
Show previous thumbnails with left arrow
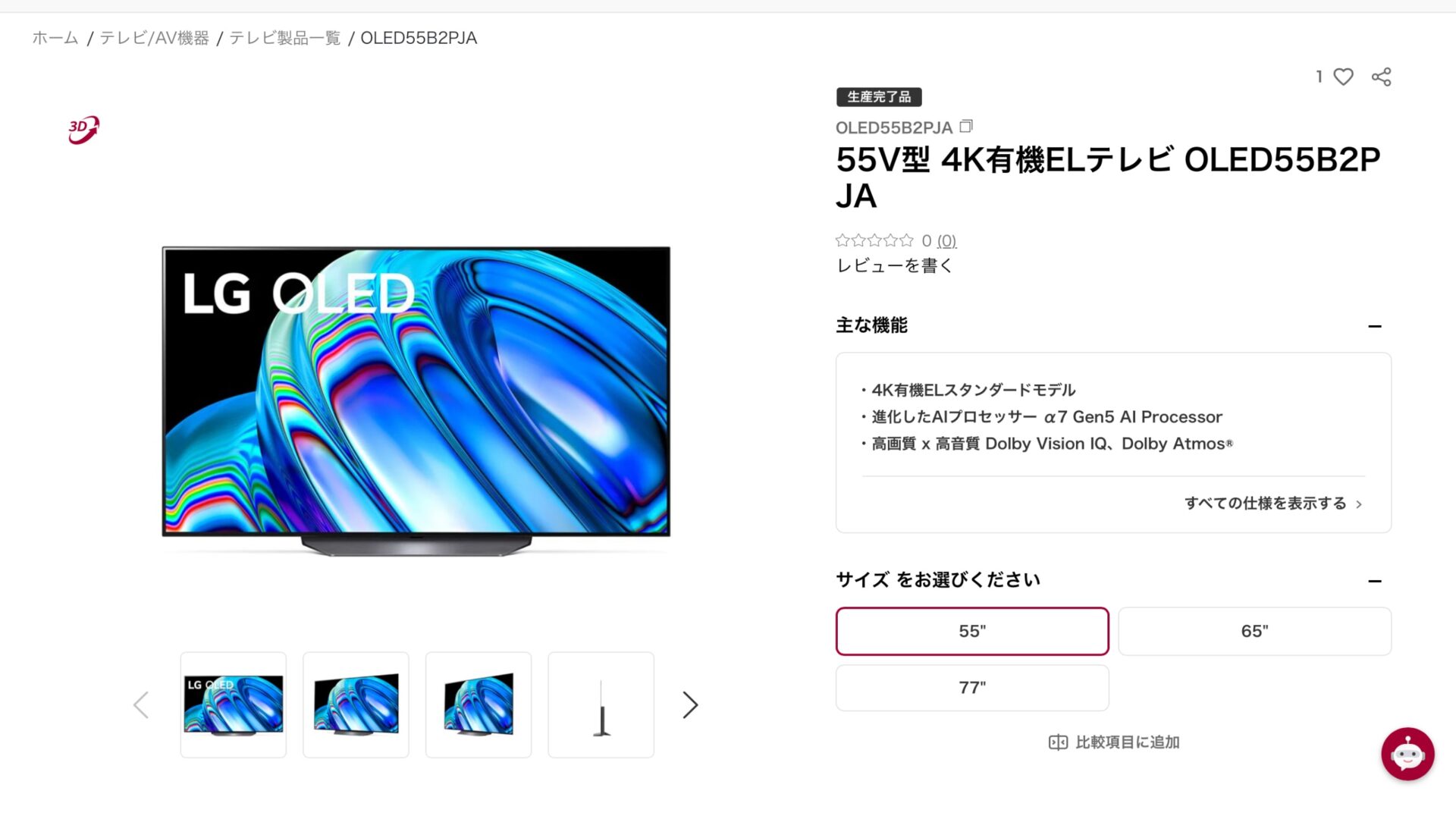(141, 704)
